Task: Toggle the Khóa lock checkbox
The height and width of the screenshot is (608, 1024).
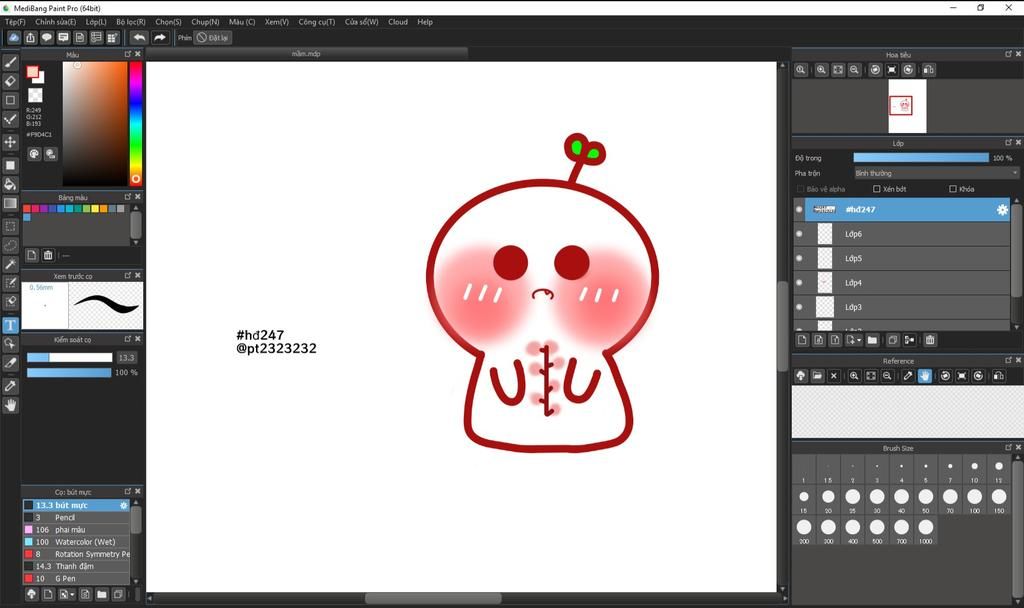Action: tap(953, 189)
